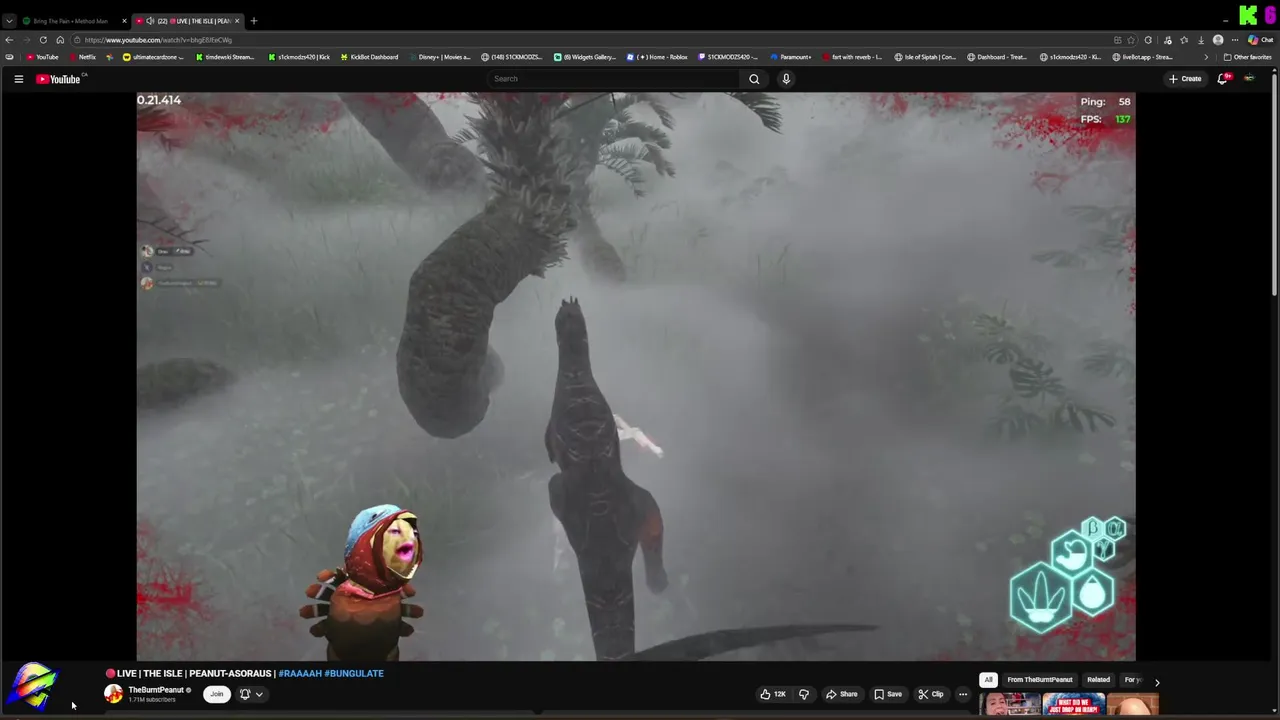Open the Isle of Siptah bookmark

point(927,57)
